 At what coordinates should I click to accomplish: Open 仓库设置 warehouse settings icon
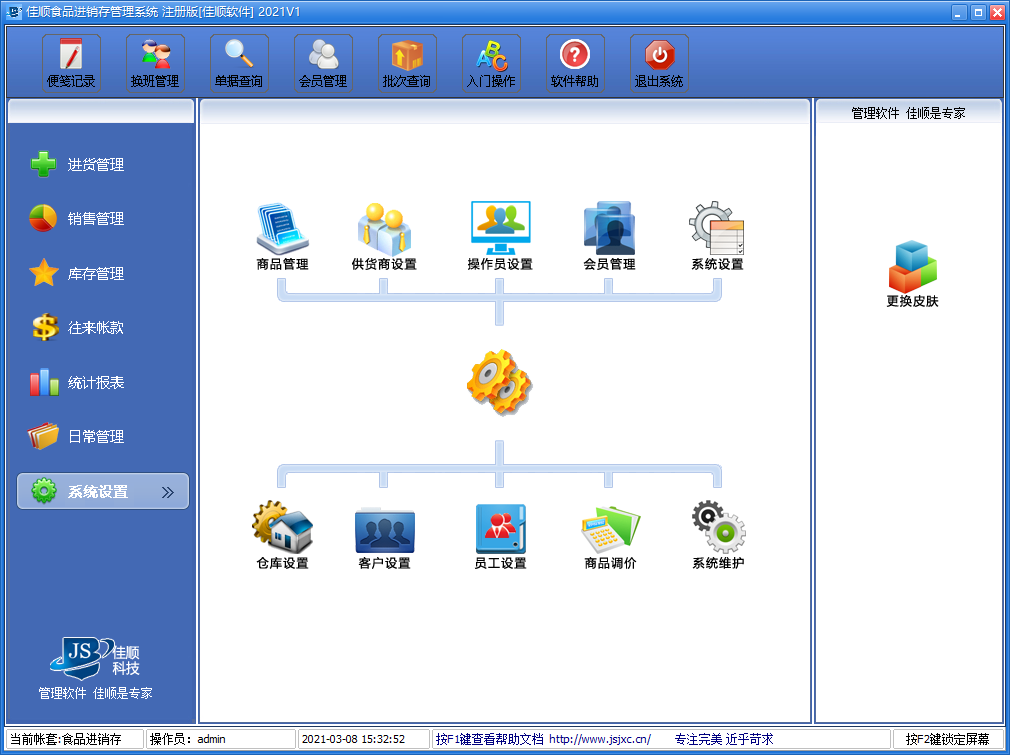tap(282, 528)
